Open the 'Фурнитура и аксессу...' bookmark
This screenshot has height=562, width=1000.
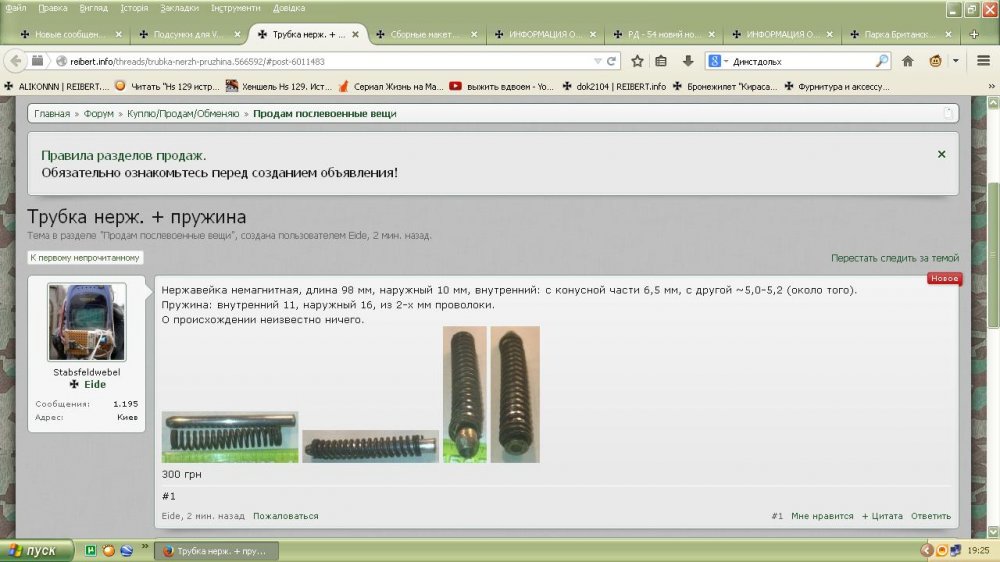pos(837,86)
